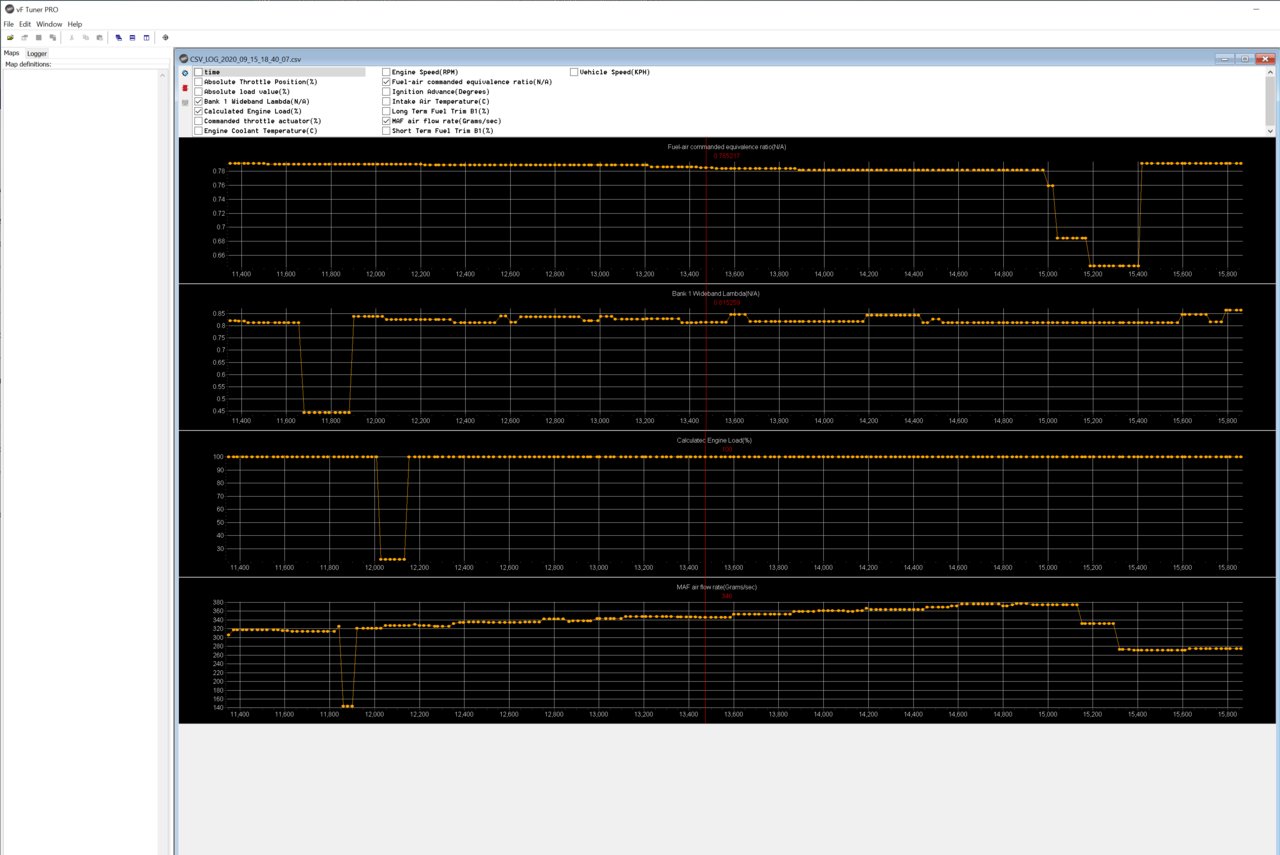Image resolution: width=1280 pixels, height=855 pixels.
Task: Click the Map definitions: label
Action: tap(28, 64)
